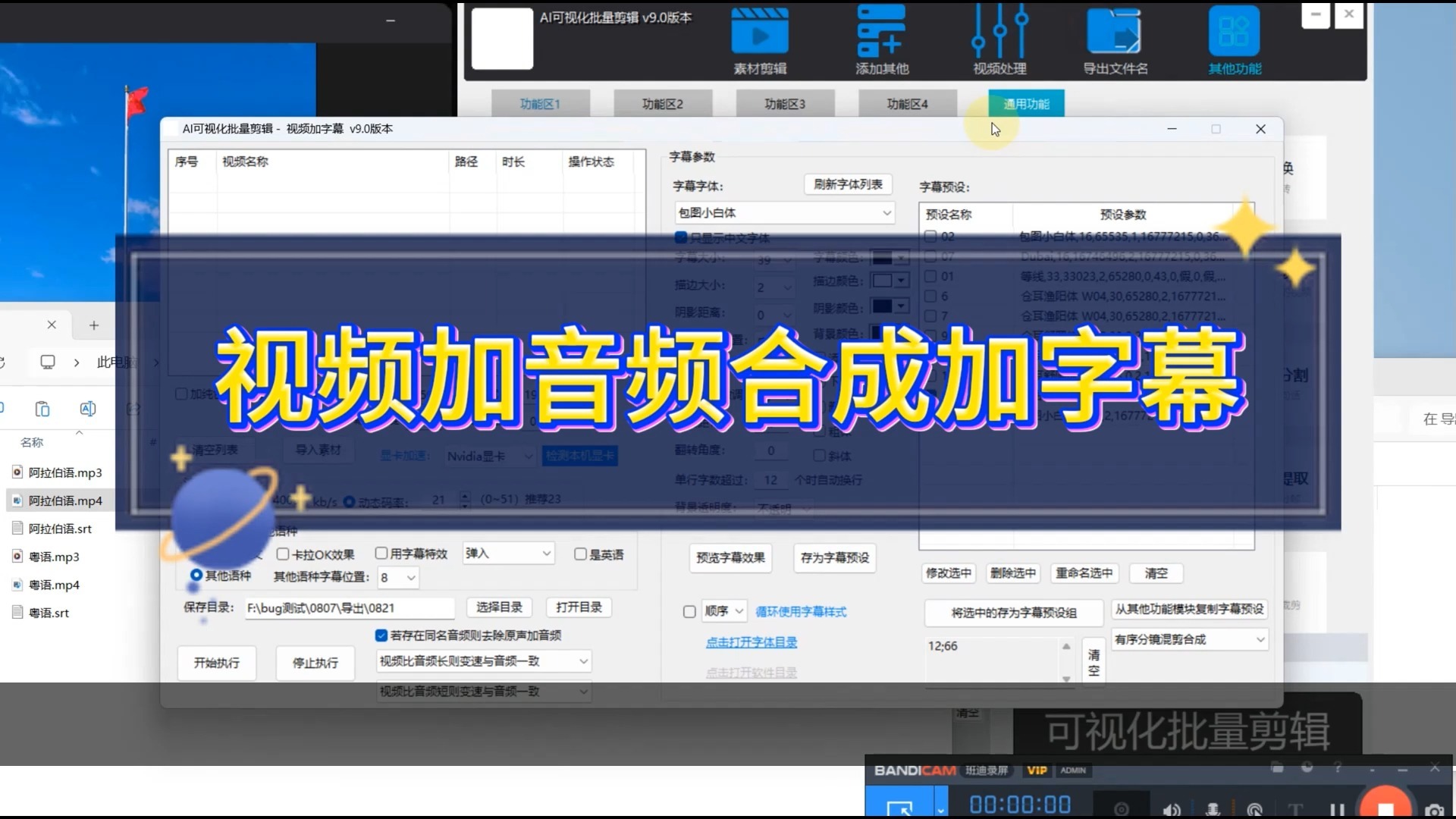
Task: Open the 素材剪辑 module icon
Action: pos(760,32)
